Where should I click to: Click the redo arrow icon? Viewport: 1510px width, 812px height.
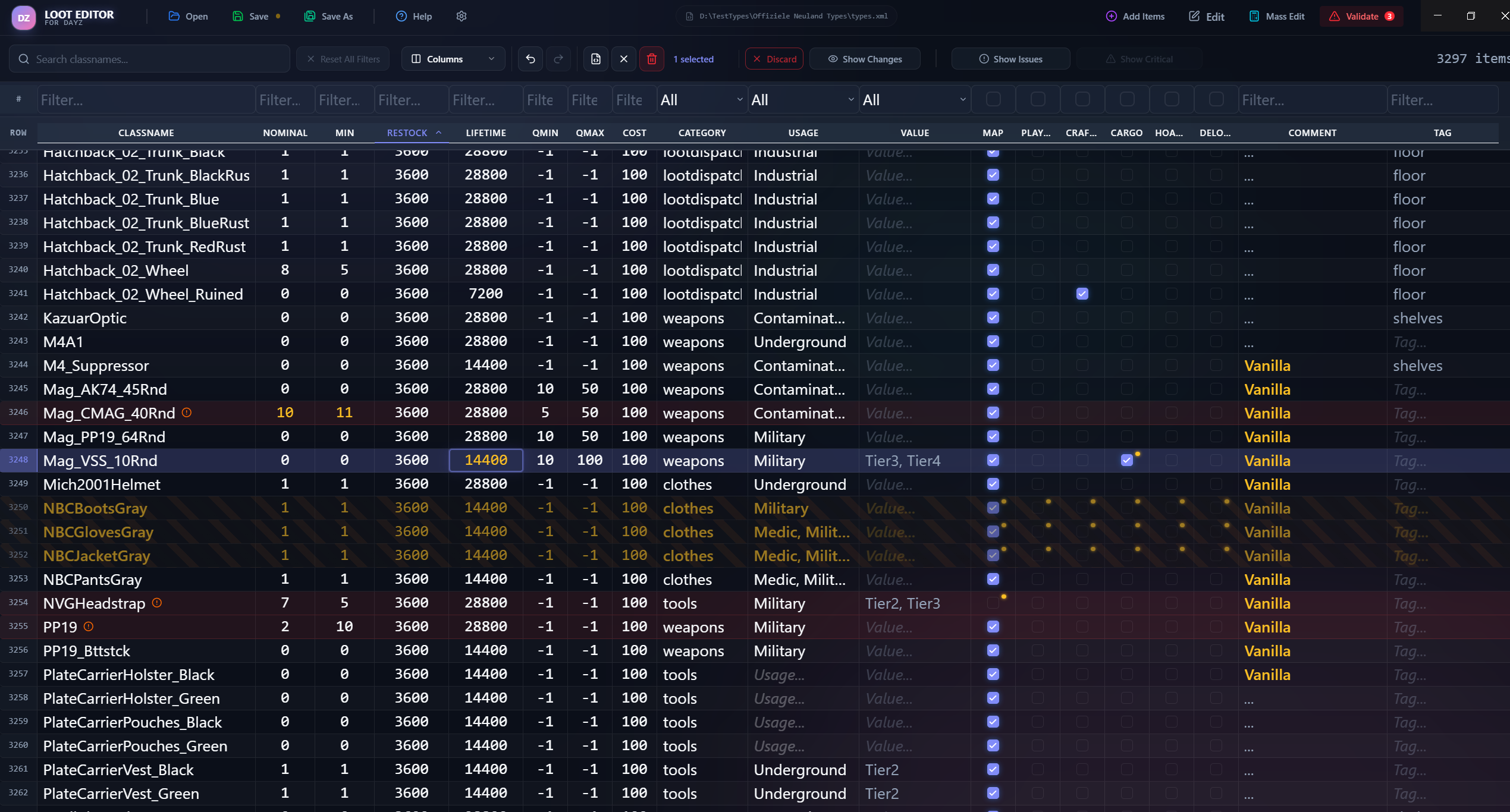(558, 59)
